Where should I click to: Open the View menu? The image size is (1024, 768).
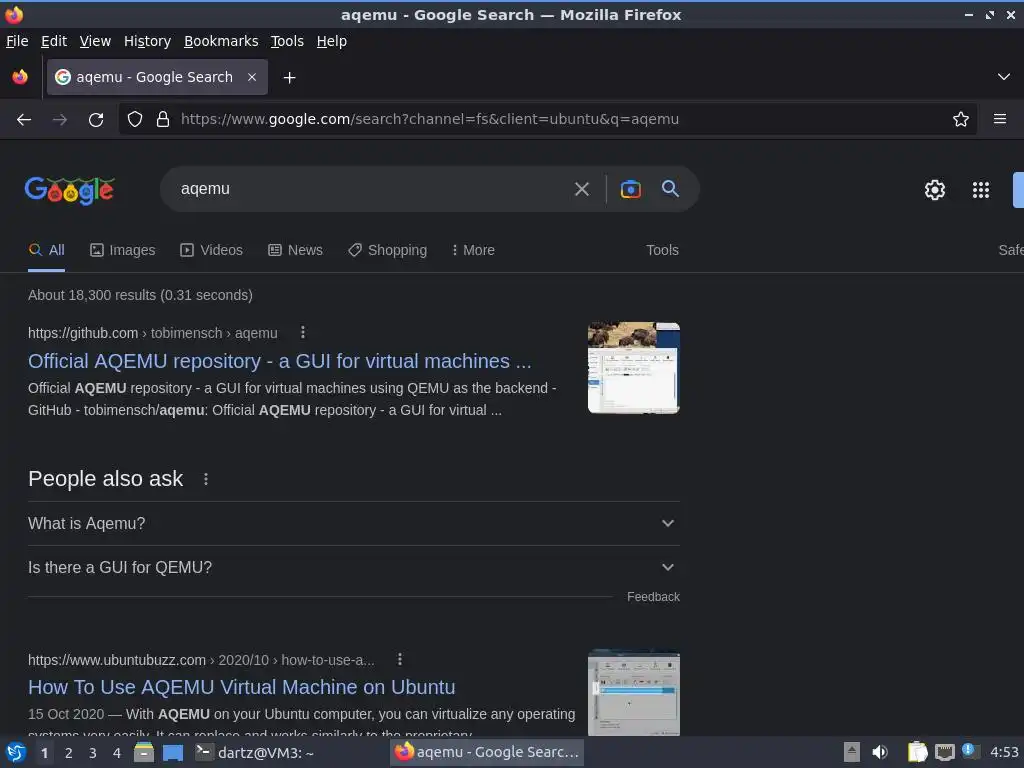95,41
